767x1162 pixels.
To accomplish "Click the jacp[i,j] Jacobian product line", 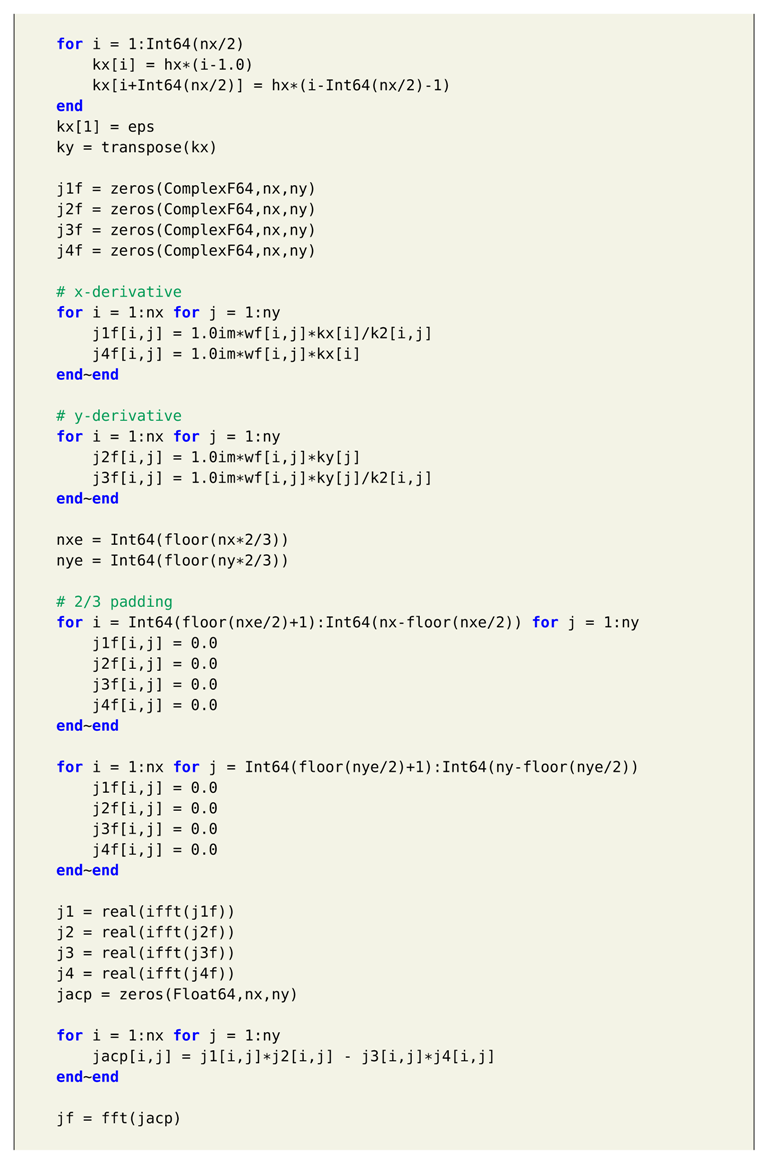I will click(293, 1056).
